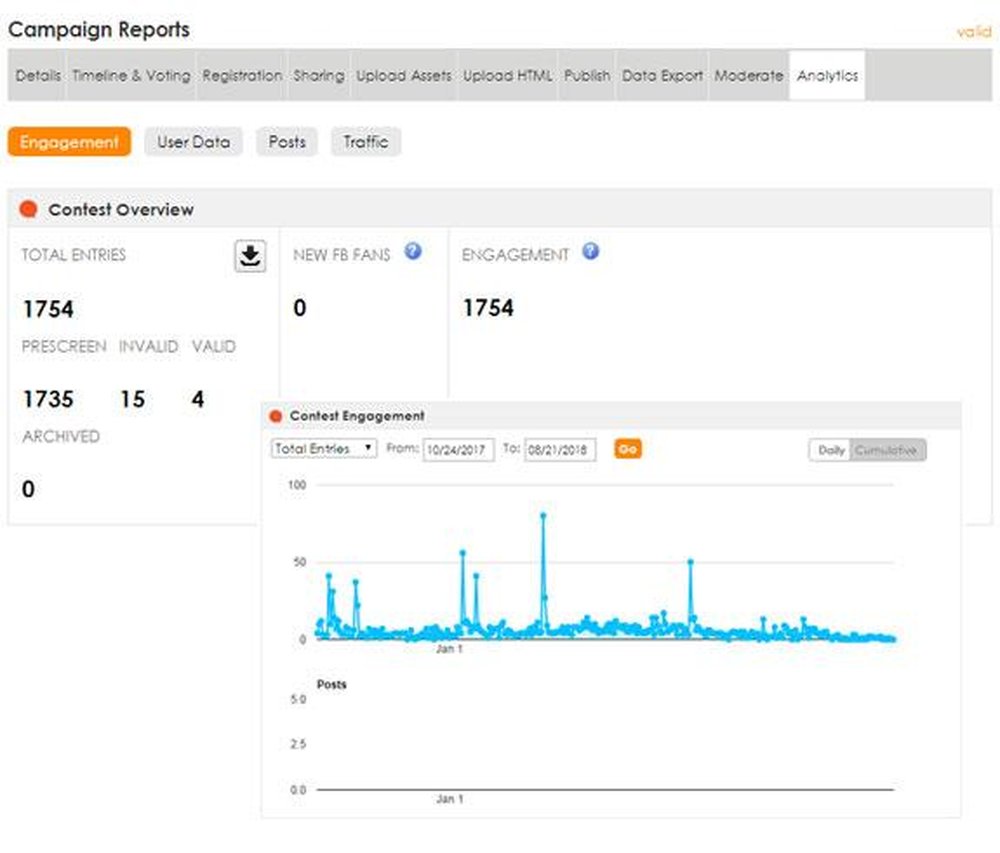Open the Sharing tab

[318, 76]
